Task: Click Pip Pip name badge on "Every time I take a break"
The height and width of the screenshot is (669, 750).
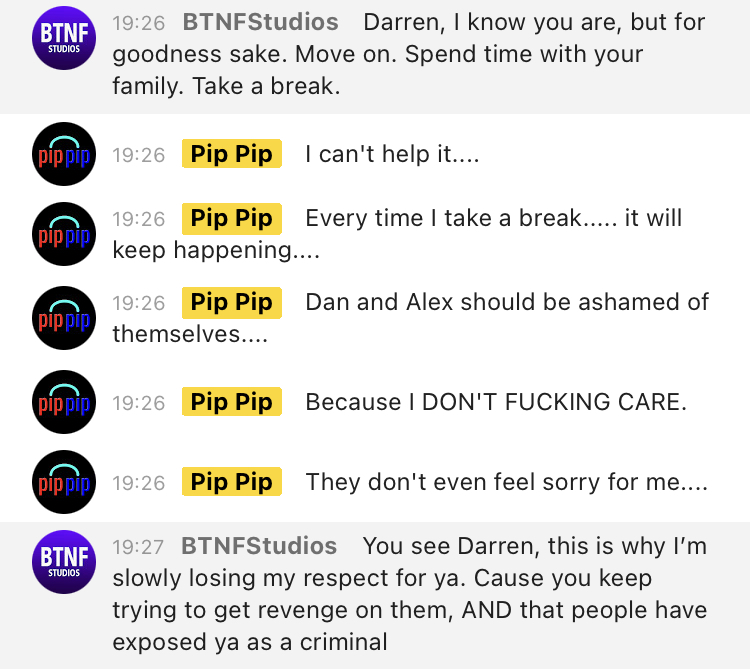Action: pyautogui.click(x=232, y=219)
